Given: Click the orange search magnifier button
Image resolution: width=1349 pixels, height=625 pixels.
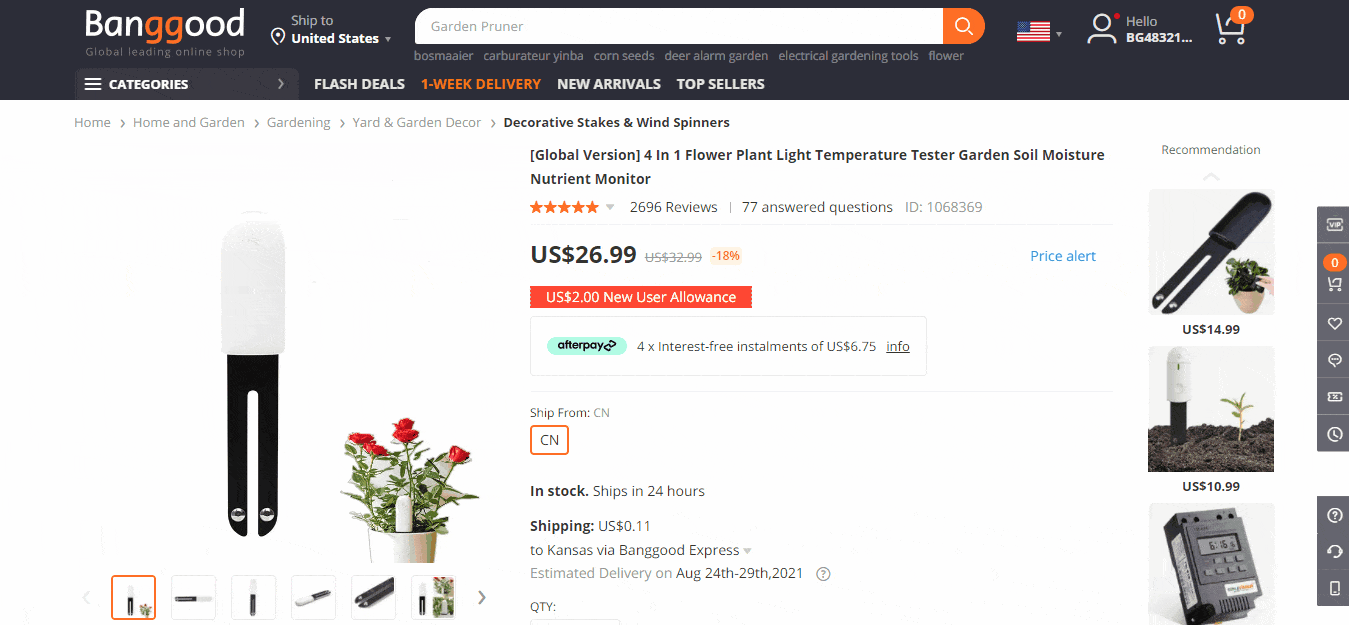Looking at the screenshot, I should [963, 26].
